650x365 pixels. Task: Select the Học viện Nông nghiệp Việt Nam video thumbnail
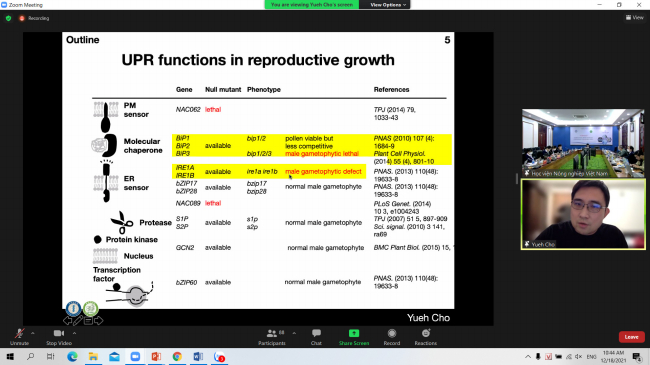pos(582,143)
